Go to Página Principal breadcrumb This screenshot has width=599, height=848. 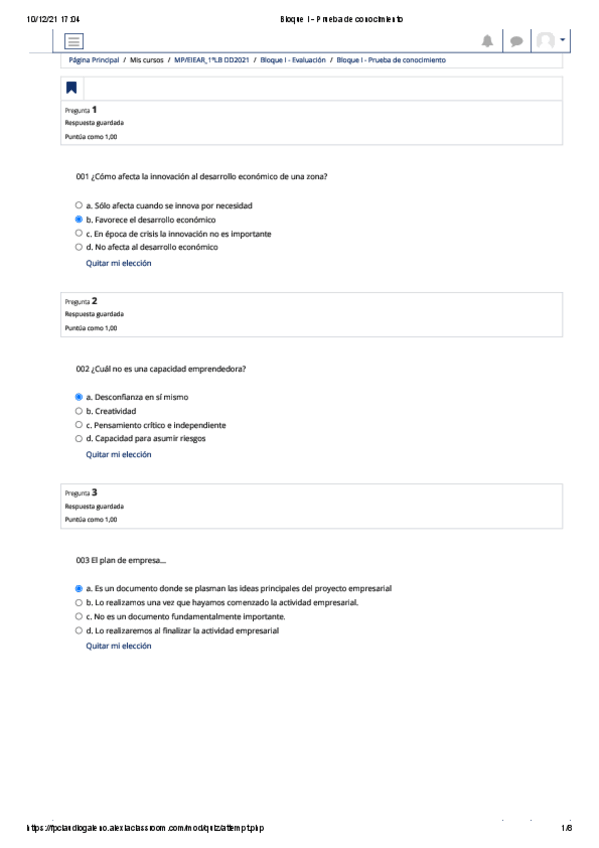click(x=94, y=60)
